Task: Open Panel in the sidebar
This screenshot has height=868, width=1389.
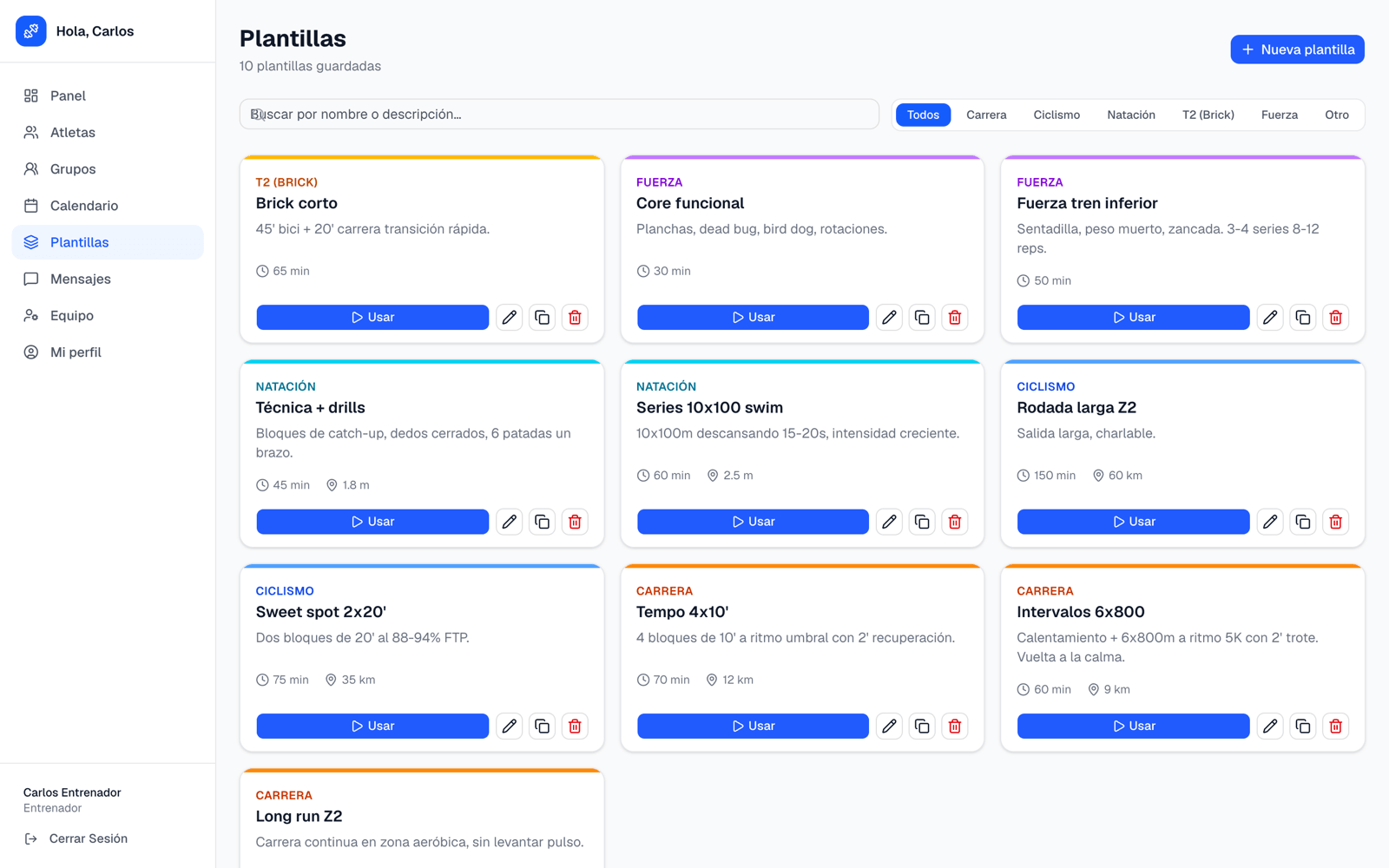Action: [108, 95]
